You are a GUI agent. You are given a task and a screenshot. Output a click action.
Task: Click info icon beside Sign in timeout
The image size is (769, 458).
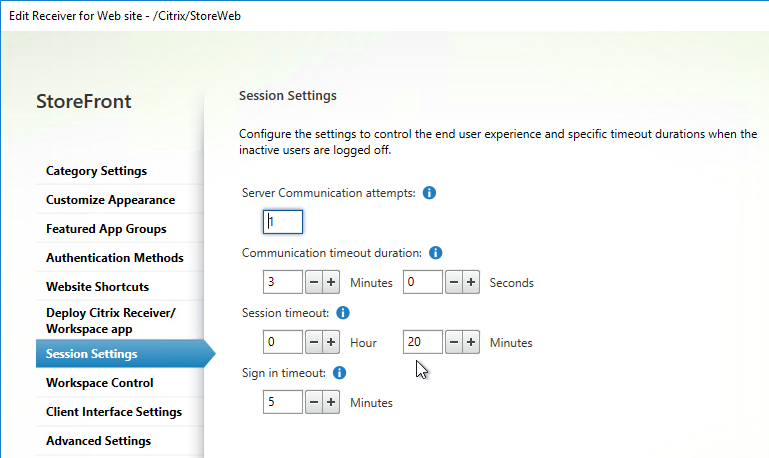point(339,373)
